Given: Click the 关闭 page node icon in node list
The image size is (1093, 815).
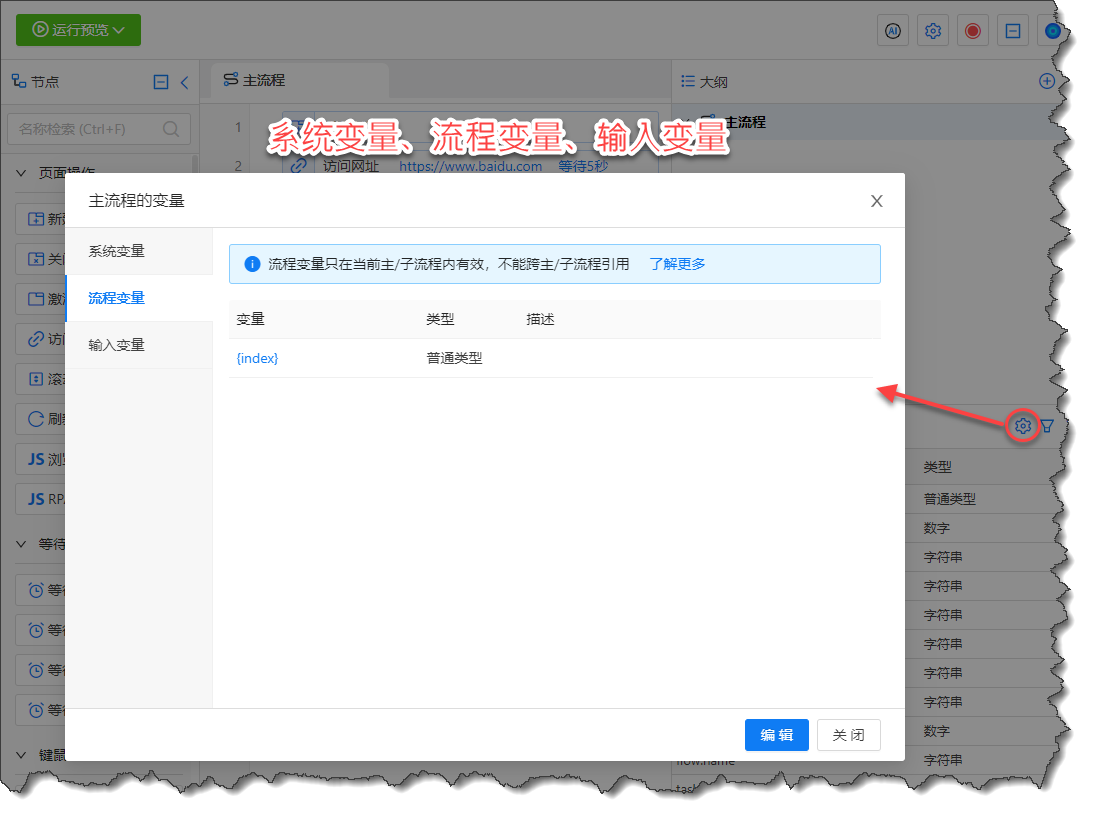Looking at the screenshot, I should (x=36, y=259).
